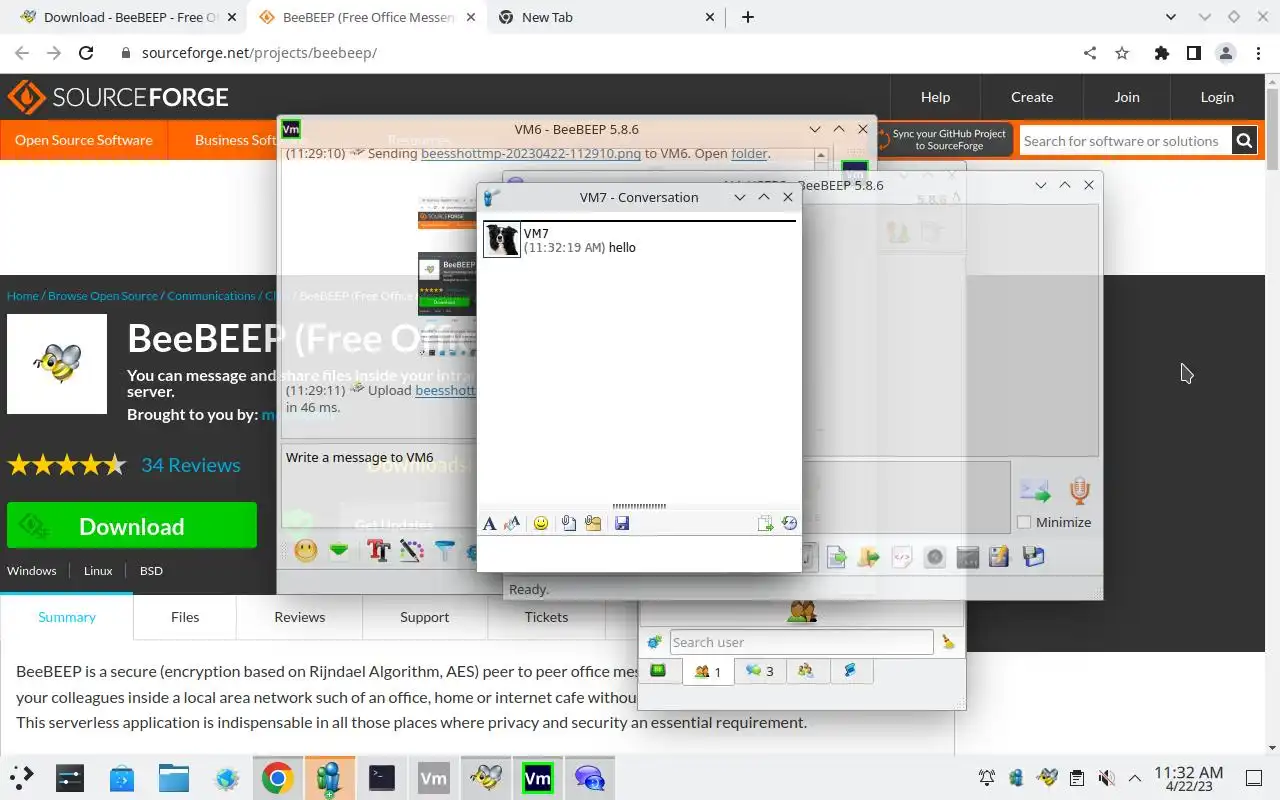Bookmark this page with star icon
This screenshot has width=1280, height=800.
coord(1122,53)
